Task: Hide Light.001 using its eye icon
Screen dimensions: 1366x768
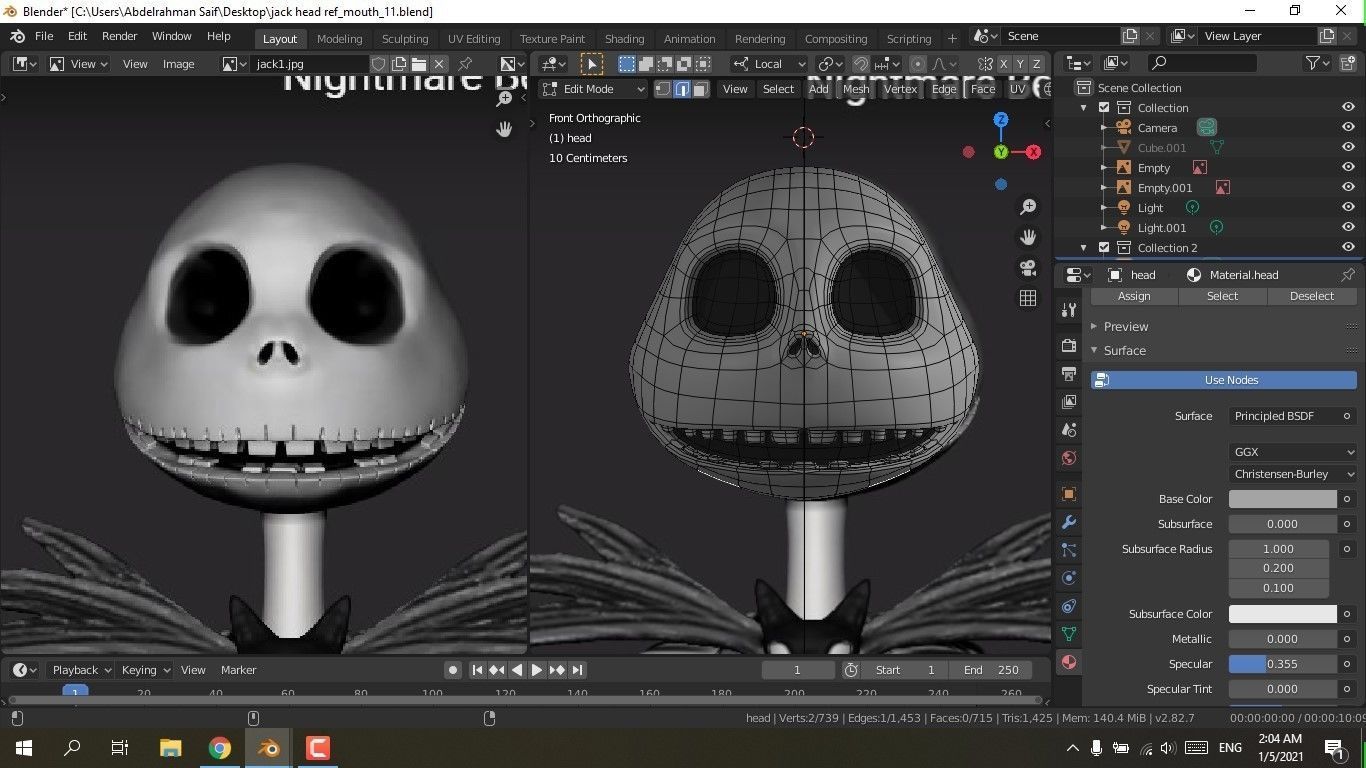Action: tap(1348, 228)
